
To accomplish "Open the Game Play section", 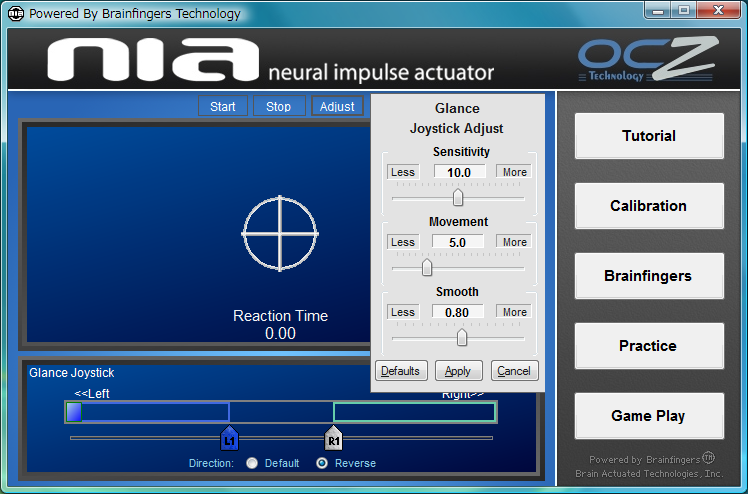I will tap(649, 416).
